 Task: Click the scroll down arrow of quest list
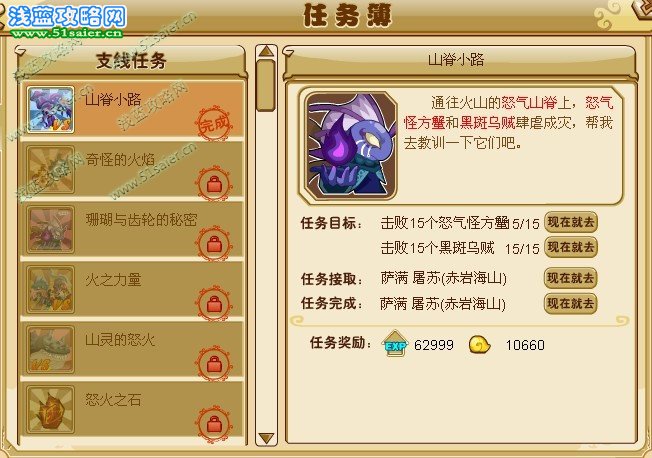point(266,438)
